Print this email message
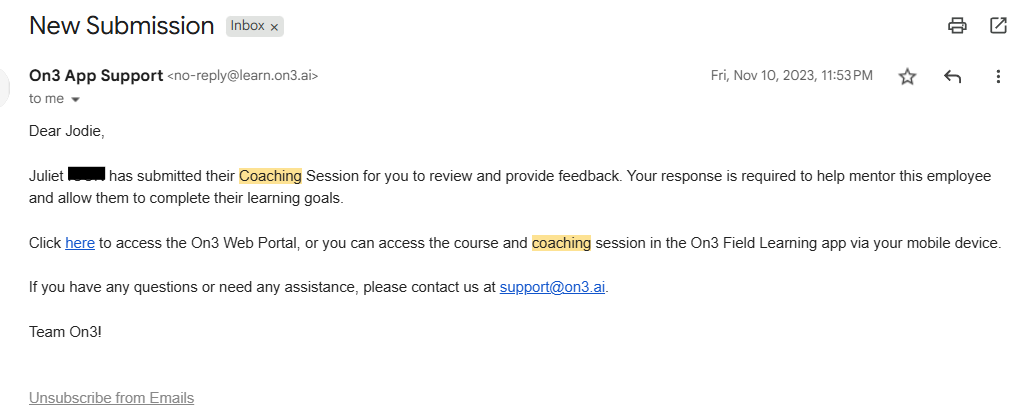The image size is (1016, 417). 957,26
